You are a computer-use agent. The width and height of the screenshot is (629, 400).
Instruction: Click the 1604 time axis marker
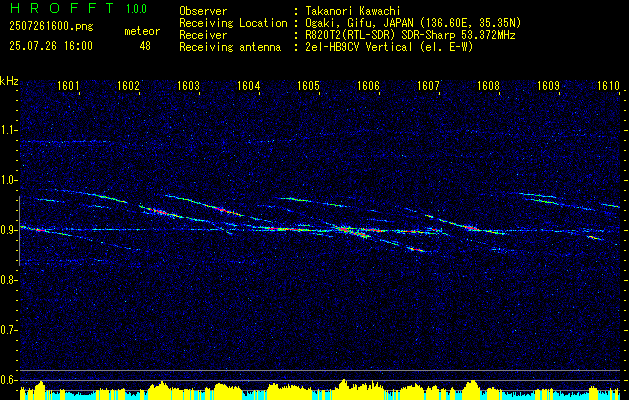click(248, 85)
